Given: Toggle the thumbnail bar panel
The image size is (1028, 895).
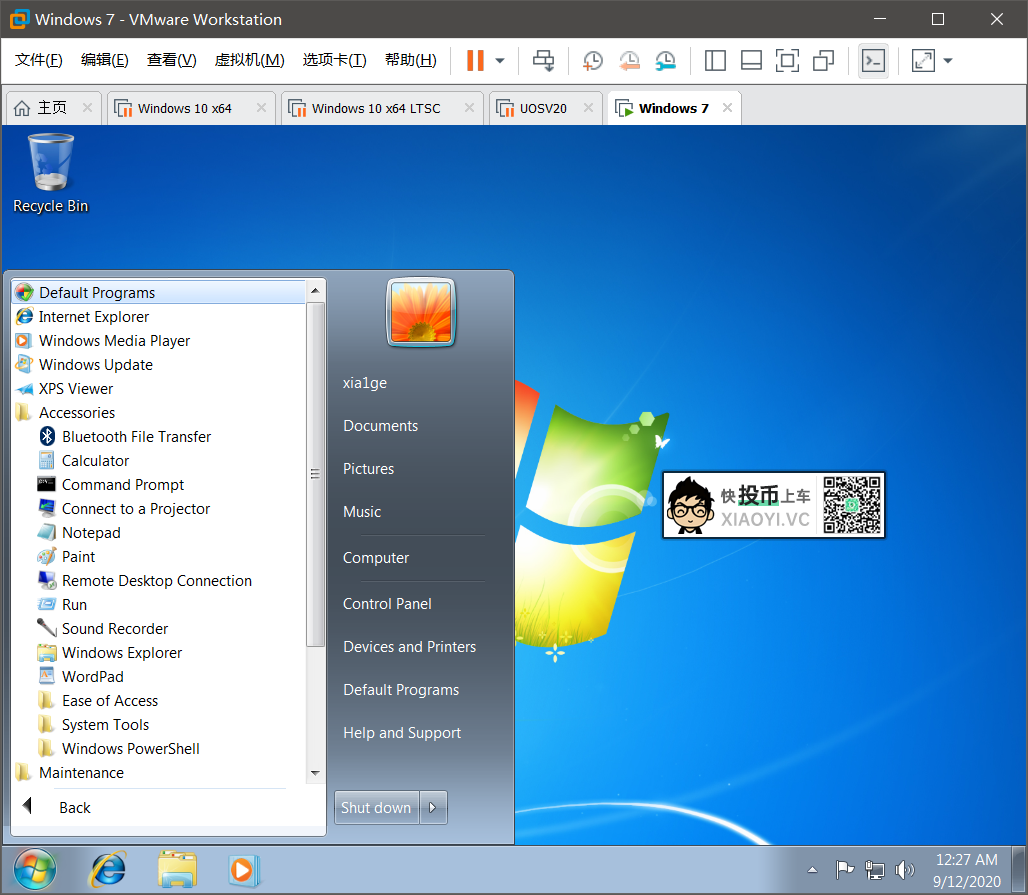Looking at the screenshot, I should pos(751,61).
